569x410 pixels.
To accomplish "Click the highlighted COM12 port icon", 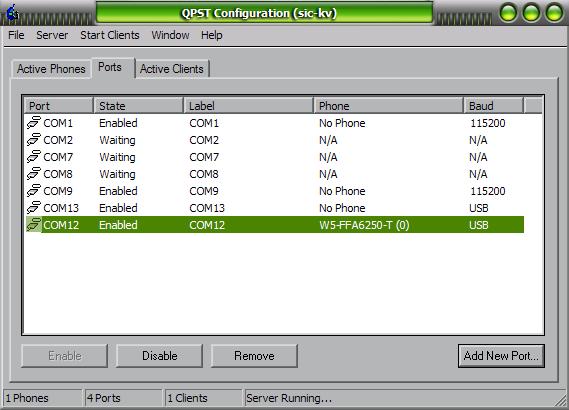I will (x=34, y=225).
